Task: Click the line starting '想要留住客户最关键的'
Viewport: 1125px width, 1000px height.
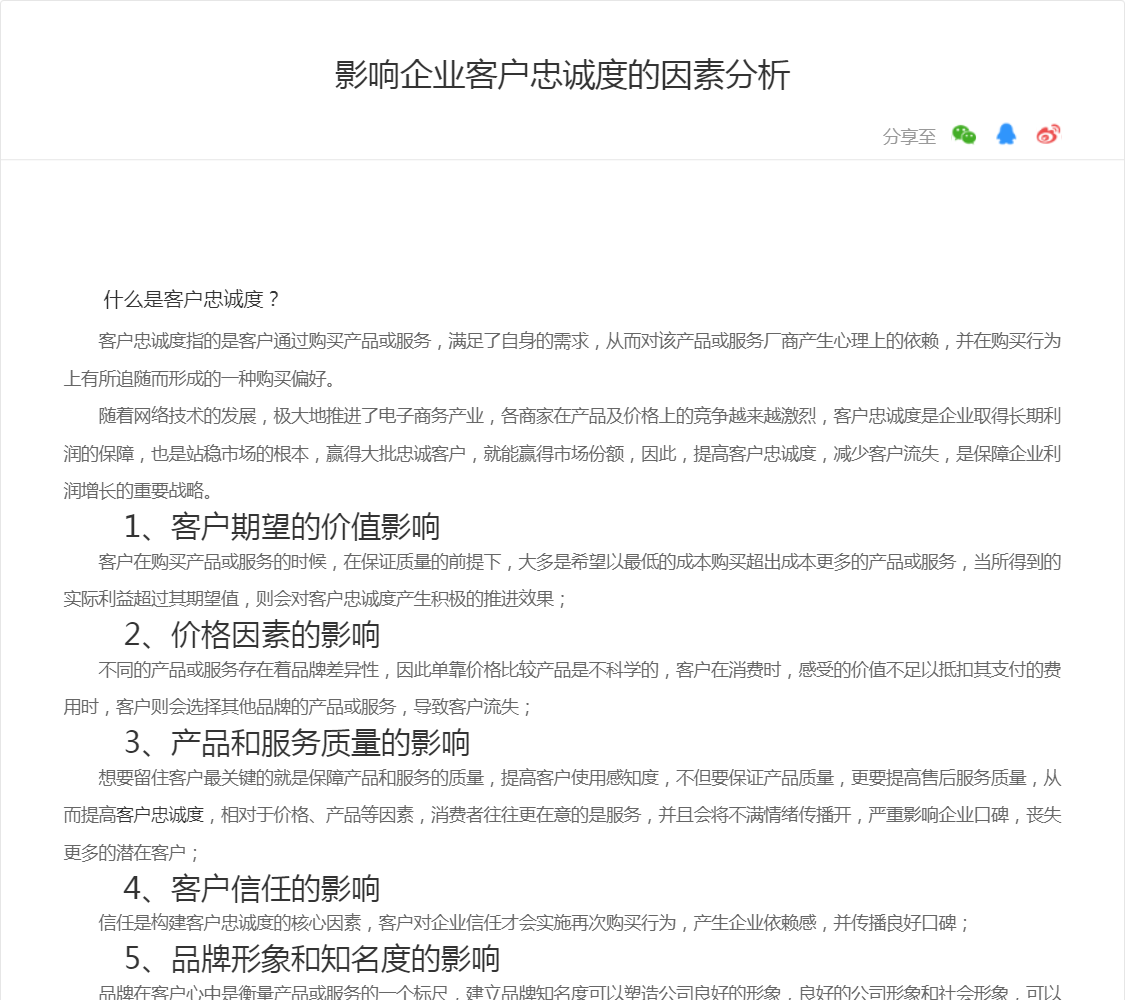Action: (580, 778)
